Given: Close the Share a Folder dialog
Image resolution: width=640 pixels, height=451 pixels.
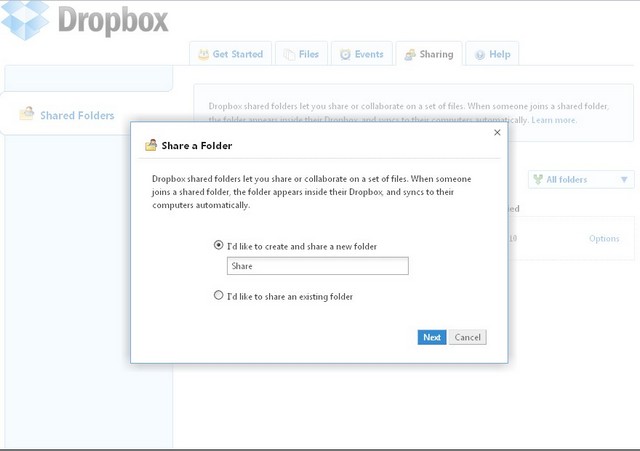Looking at the screenshot, I should click(497, 132).
